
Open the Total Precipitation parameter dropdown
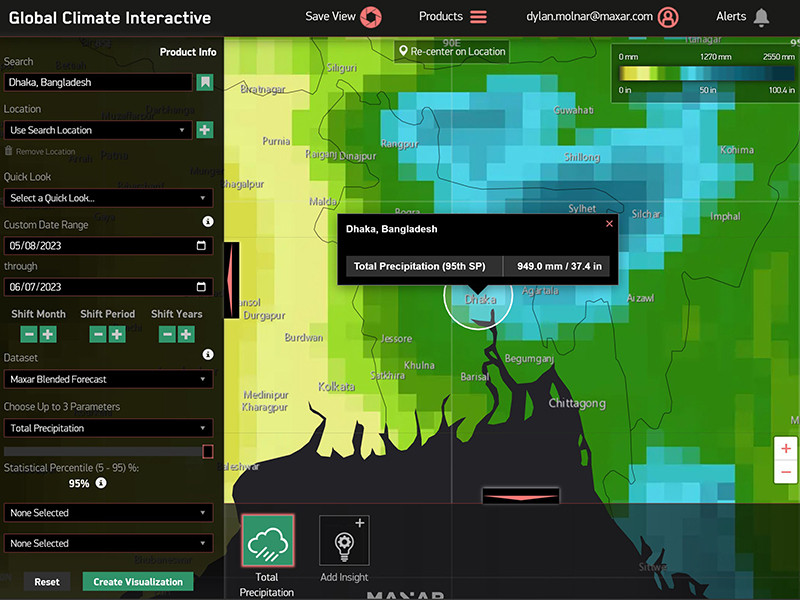[108, 428]
